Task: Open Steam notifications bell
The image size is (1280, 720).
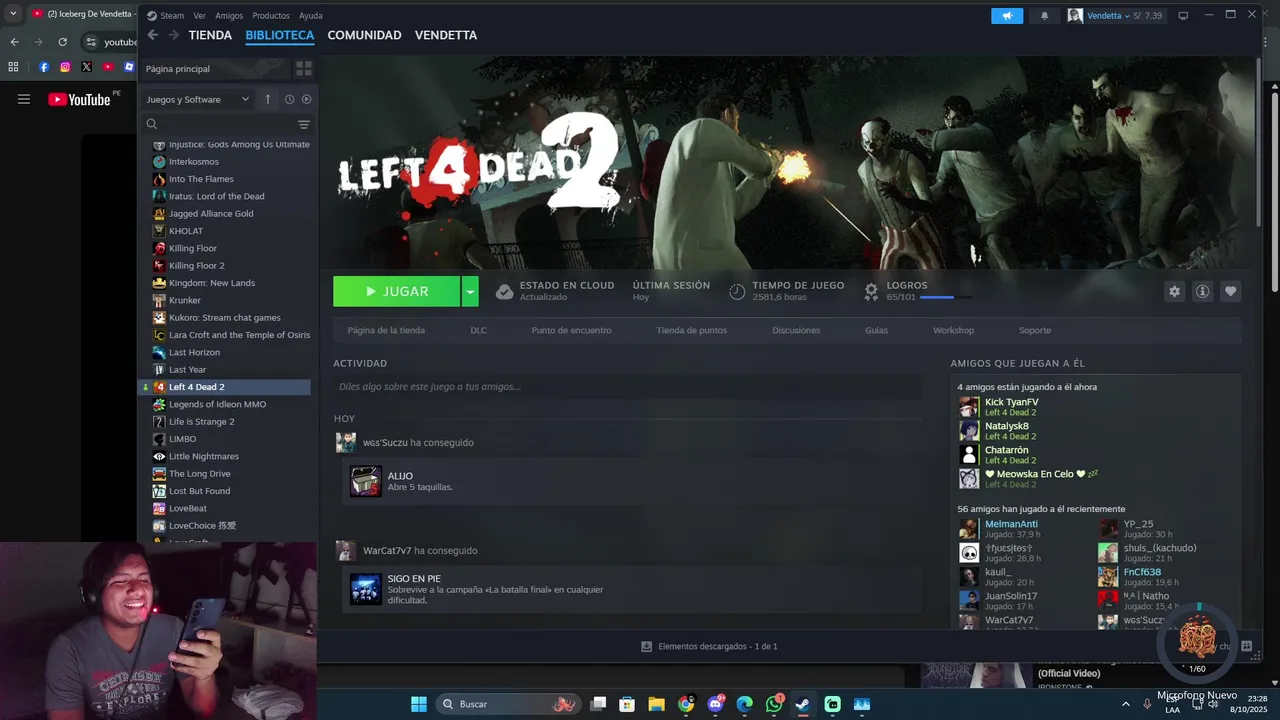Action: pyautogui.click(x=1044, y=15)
